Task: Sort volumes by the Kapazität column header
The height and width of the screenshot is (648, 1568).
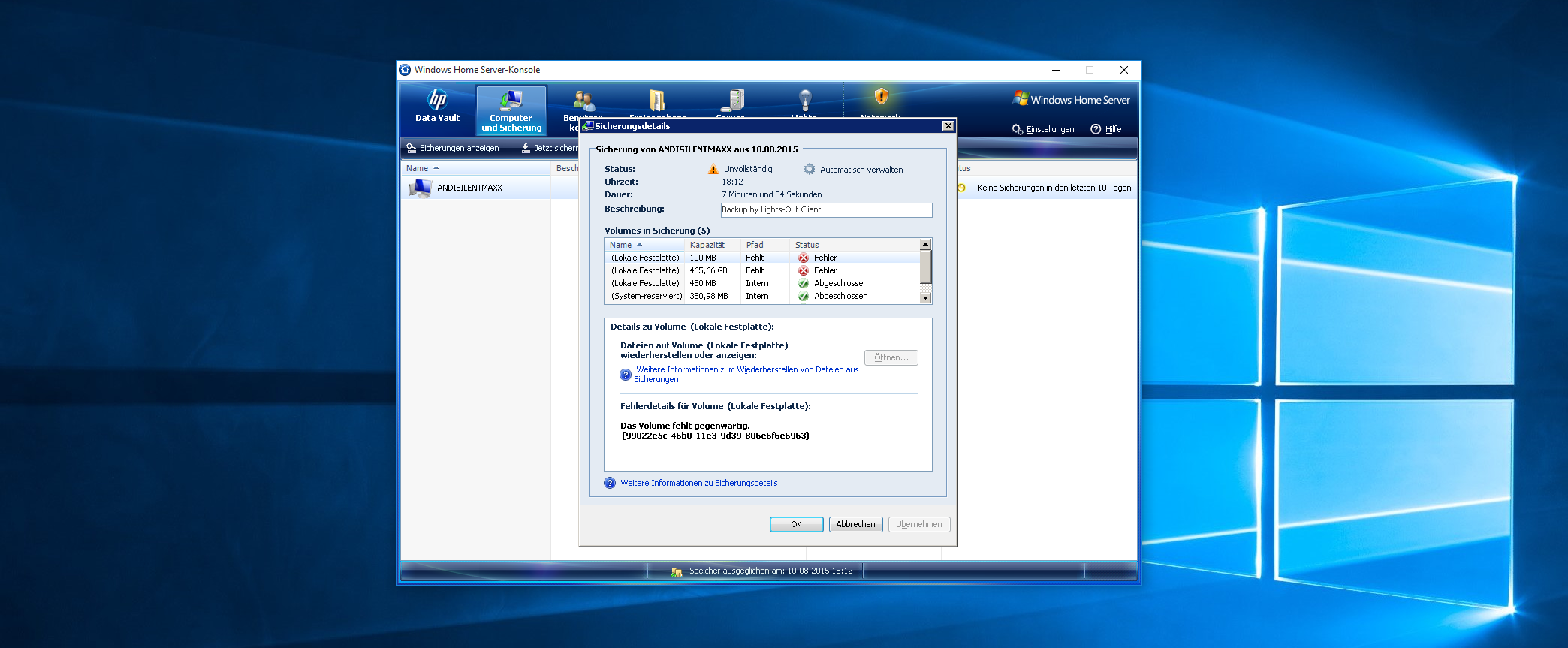Action: [x=713, y=245]
